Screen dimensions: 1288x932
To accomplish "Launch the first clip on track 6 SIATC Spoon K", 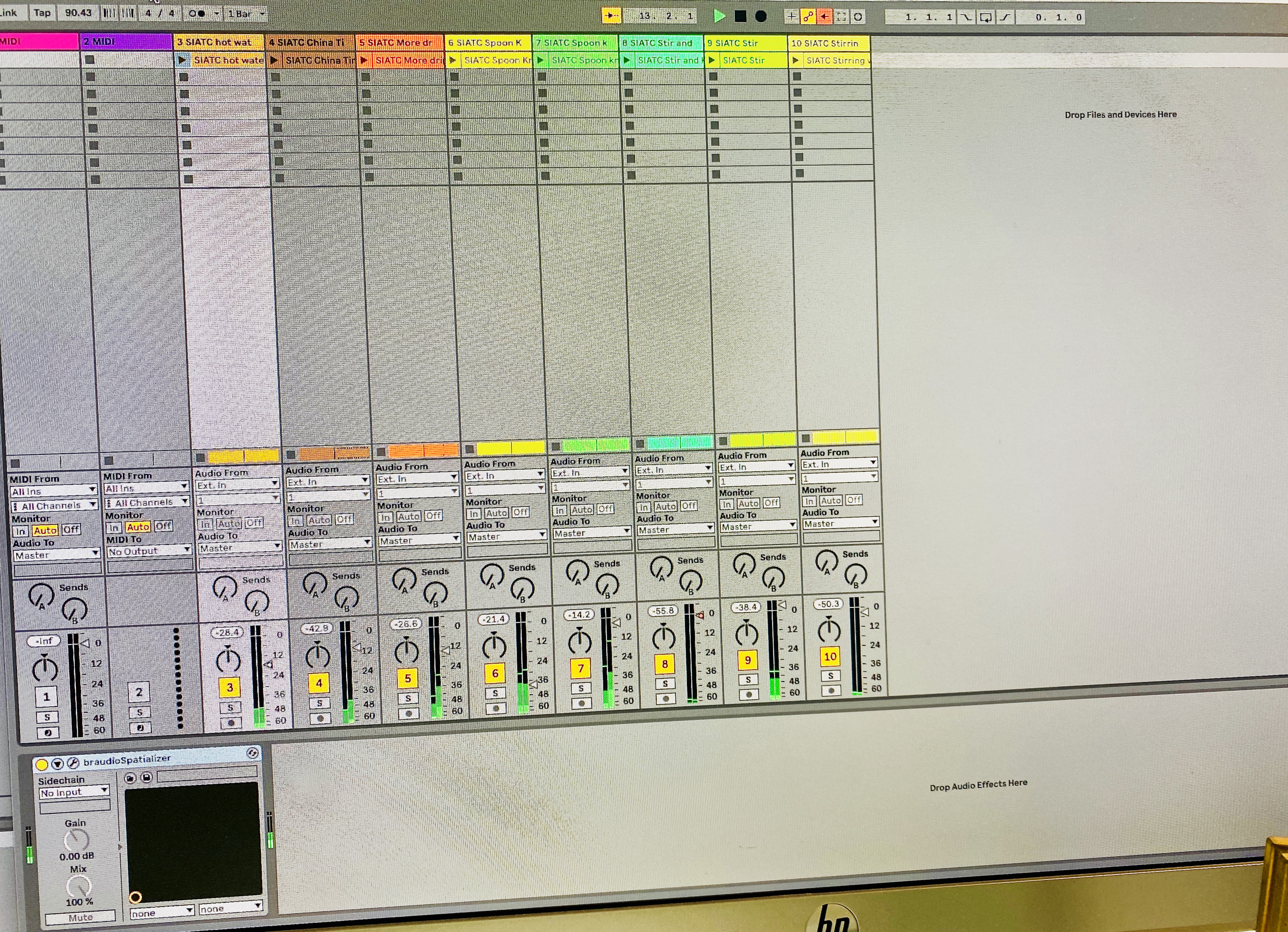I will [x=453, y=60].
